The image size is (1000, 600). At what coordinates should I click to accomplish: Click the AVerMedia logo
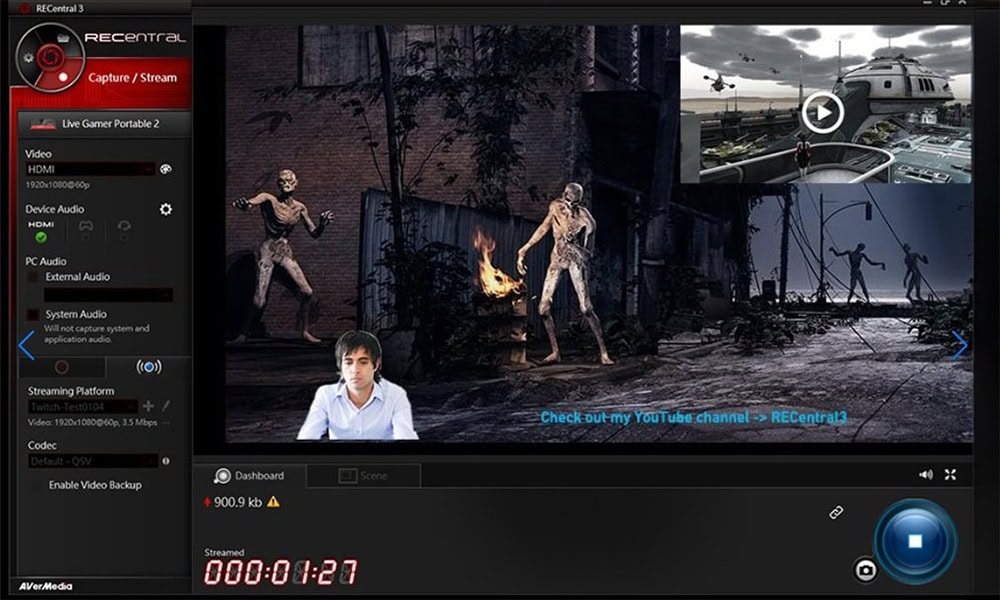point(45,586)
